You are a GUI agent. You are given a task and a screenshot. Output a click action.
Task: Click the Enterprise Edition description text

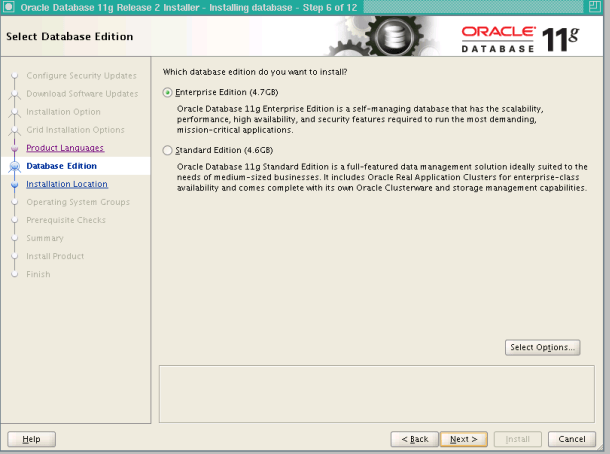click(x=360, y=119)
